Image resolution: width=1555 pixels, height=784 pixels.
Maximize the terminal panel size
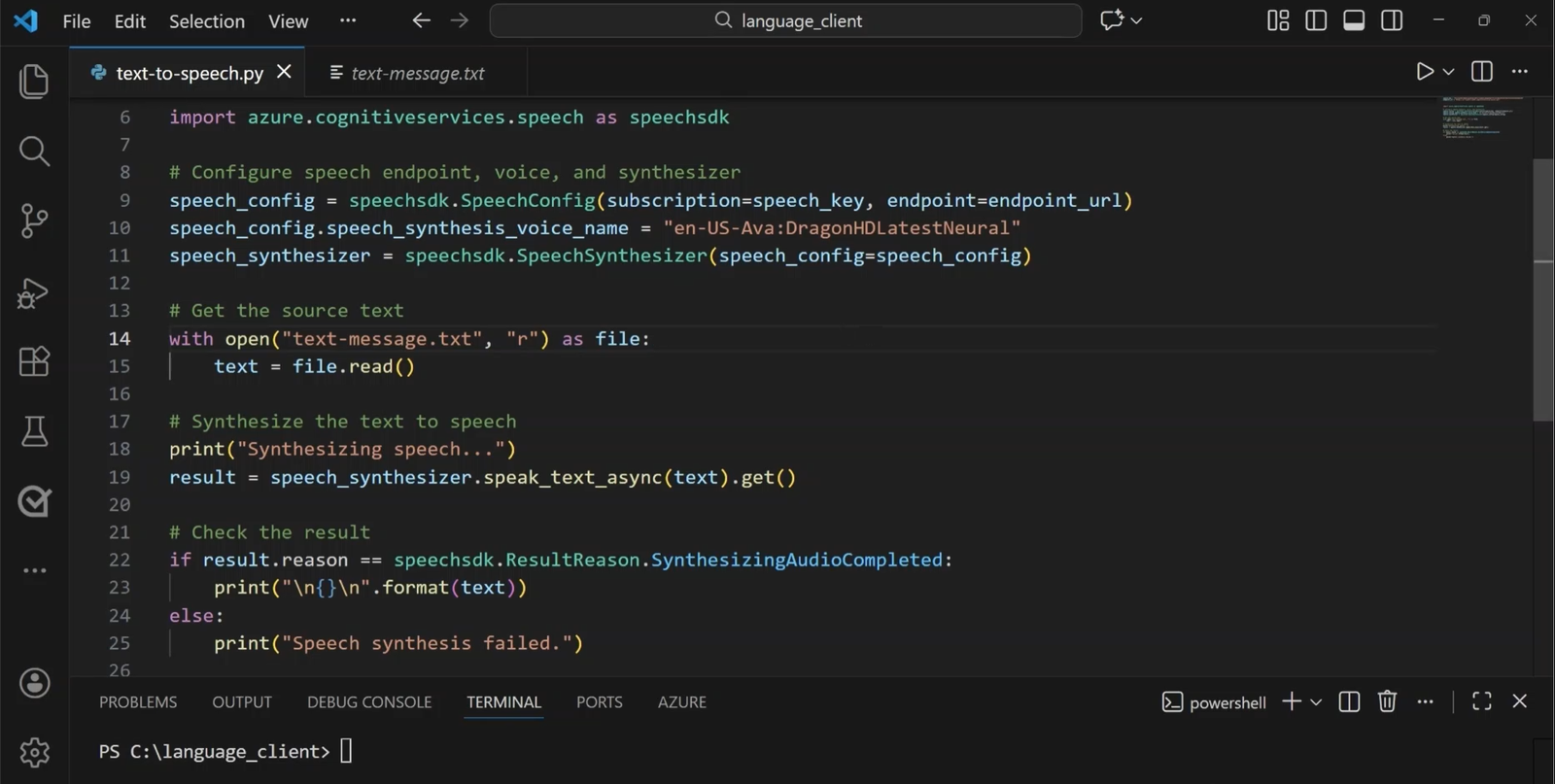[1482, 701]
